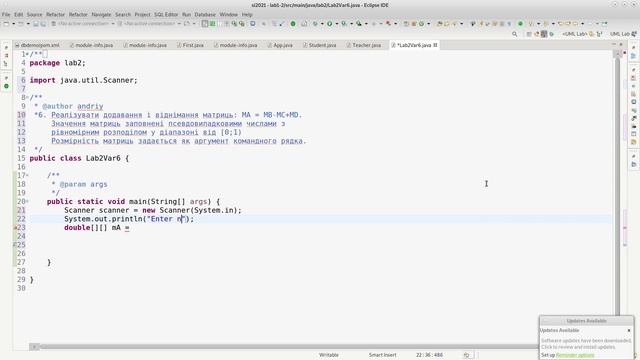Click the <UML Lab> perspective button
The width and height of the screenshot is (640, 360).
pyautogui.click(x=578, y=34)
